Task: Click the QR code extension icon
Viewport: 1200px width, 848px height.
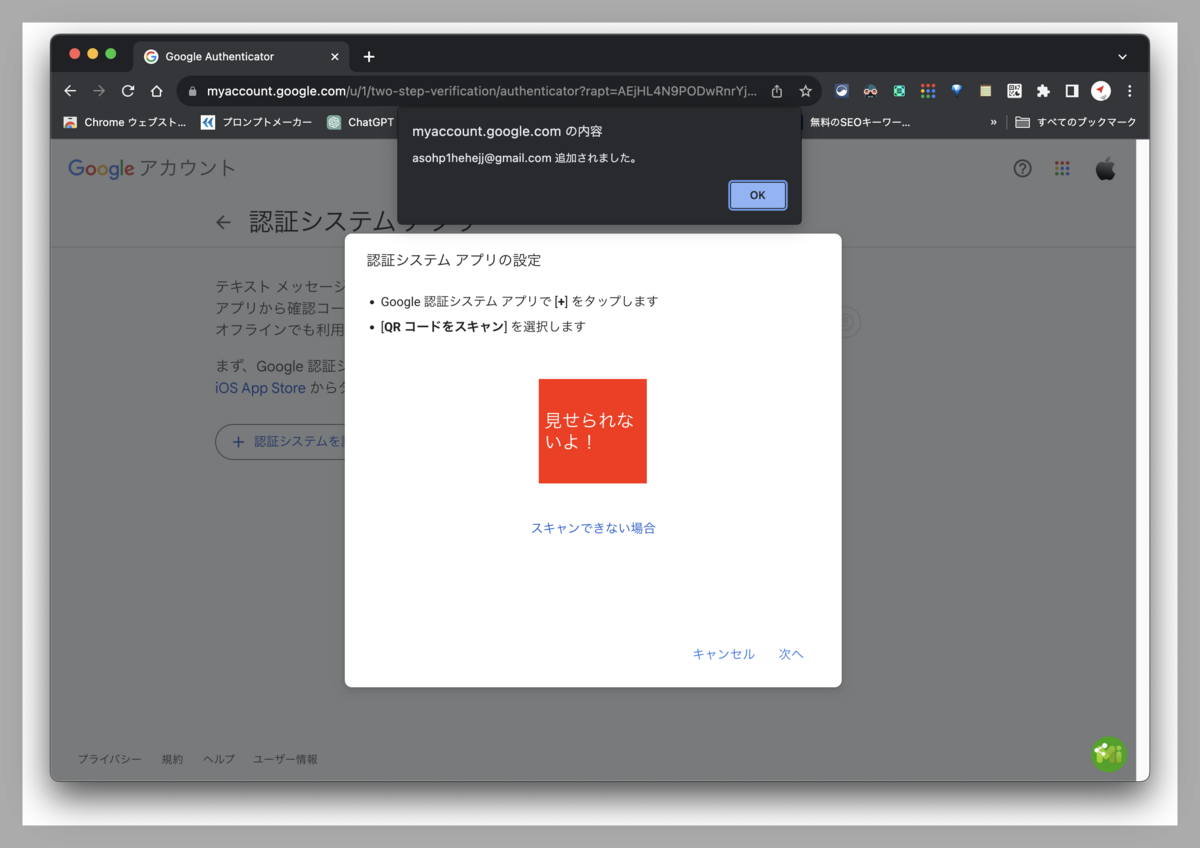Action: 1014,91
